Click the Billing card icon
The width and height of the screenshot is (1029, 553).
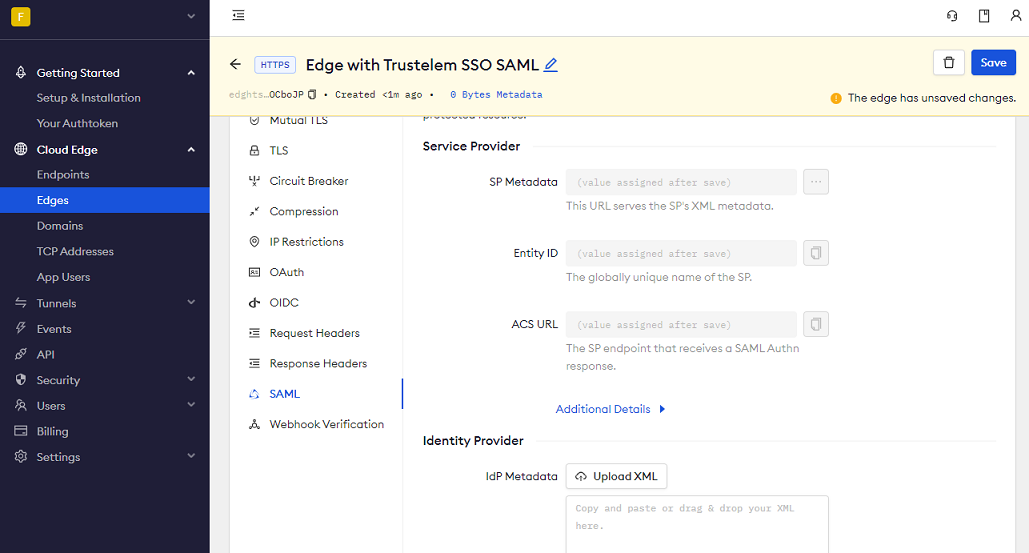click(21, 430)
